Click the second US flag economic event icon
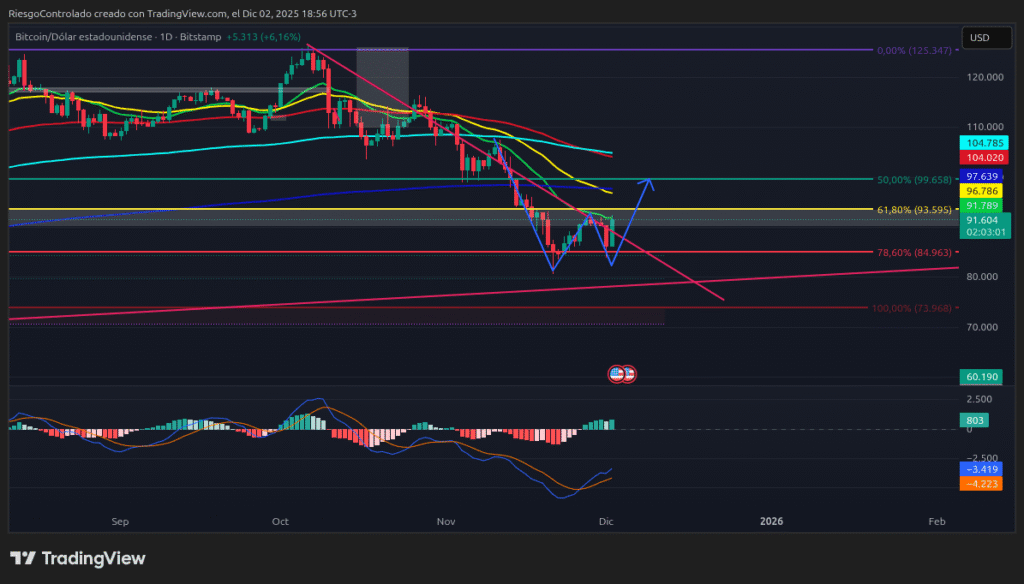1024x584 pixels. [629, 373]
